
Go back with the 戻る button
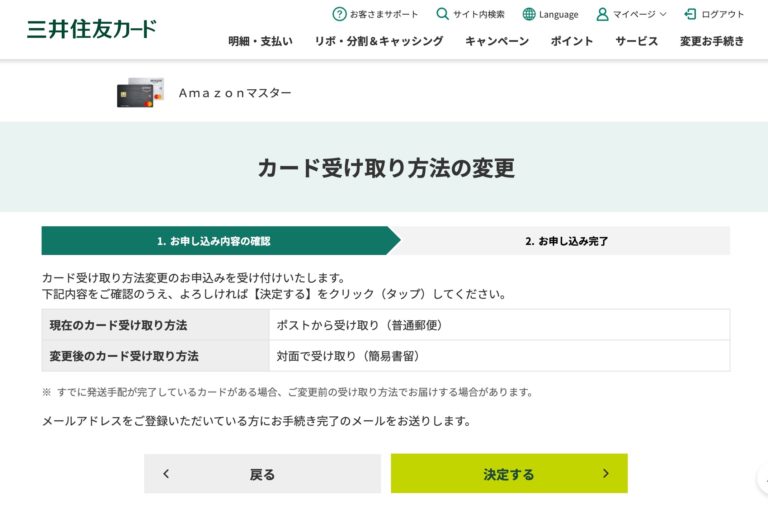(x=262, y=474)
